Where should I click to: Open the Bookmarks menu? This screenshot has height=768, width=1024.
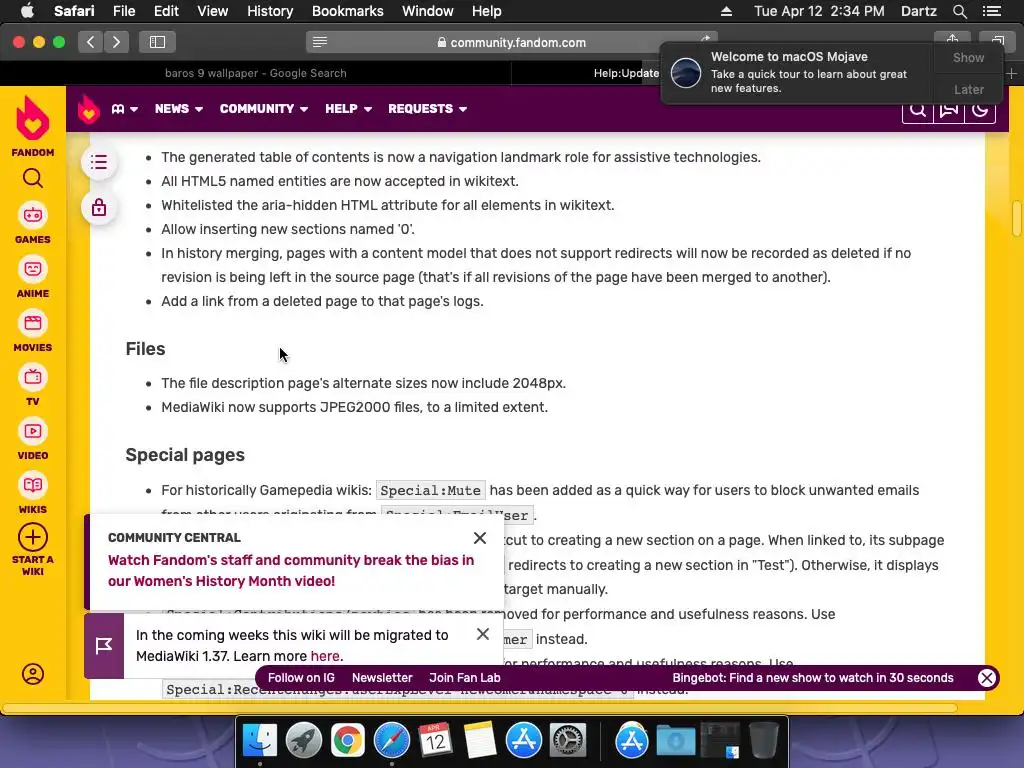coord(347,11)
